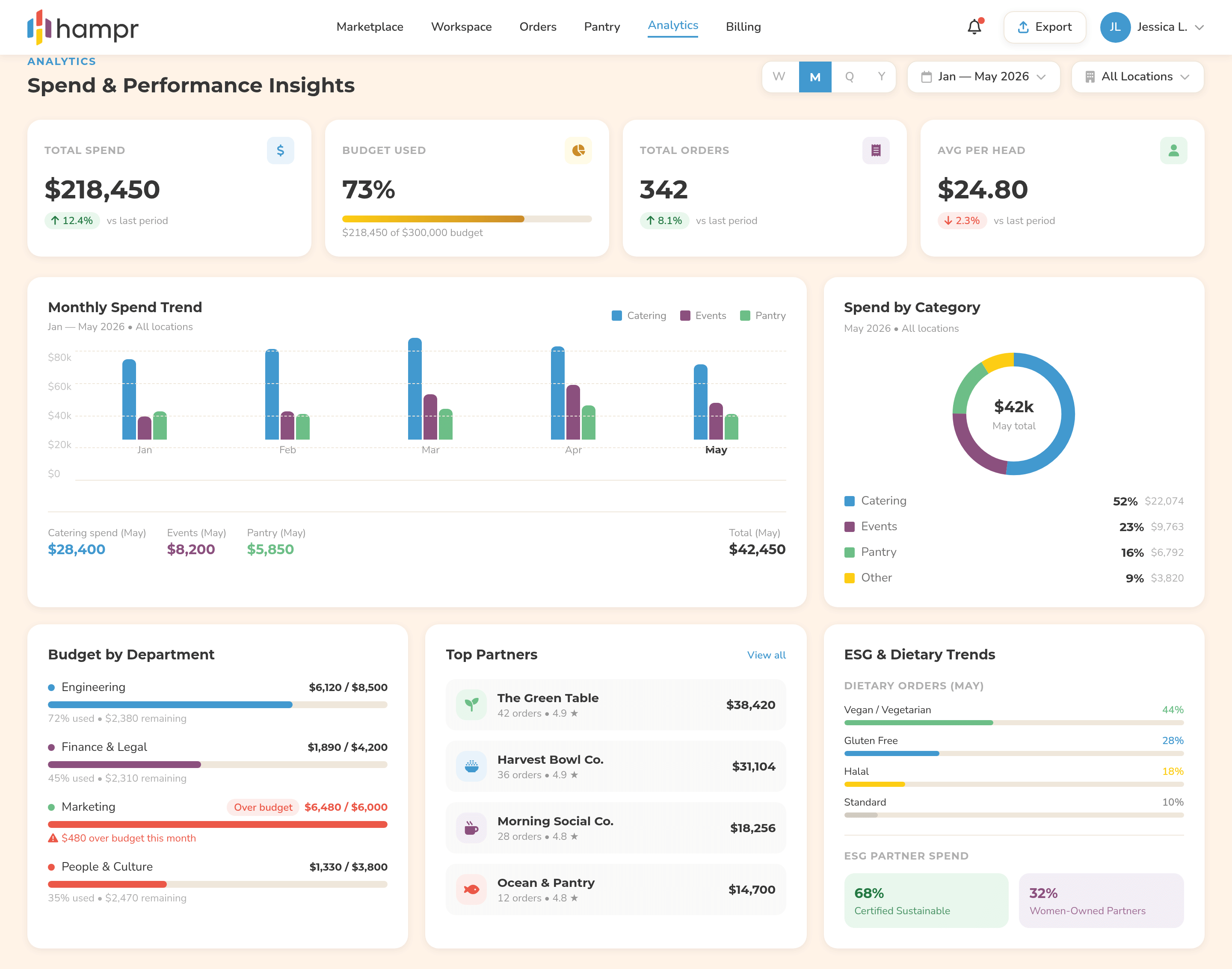Click the Events 23% category row
The image size is (1232, 969).
click(1013, 526)
